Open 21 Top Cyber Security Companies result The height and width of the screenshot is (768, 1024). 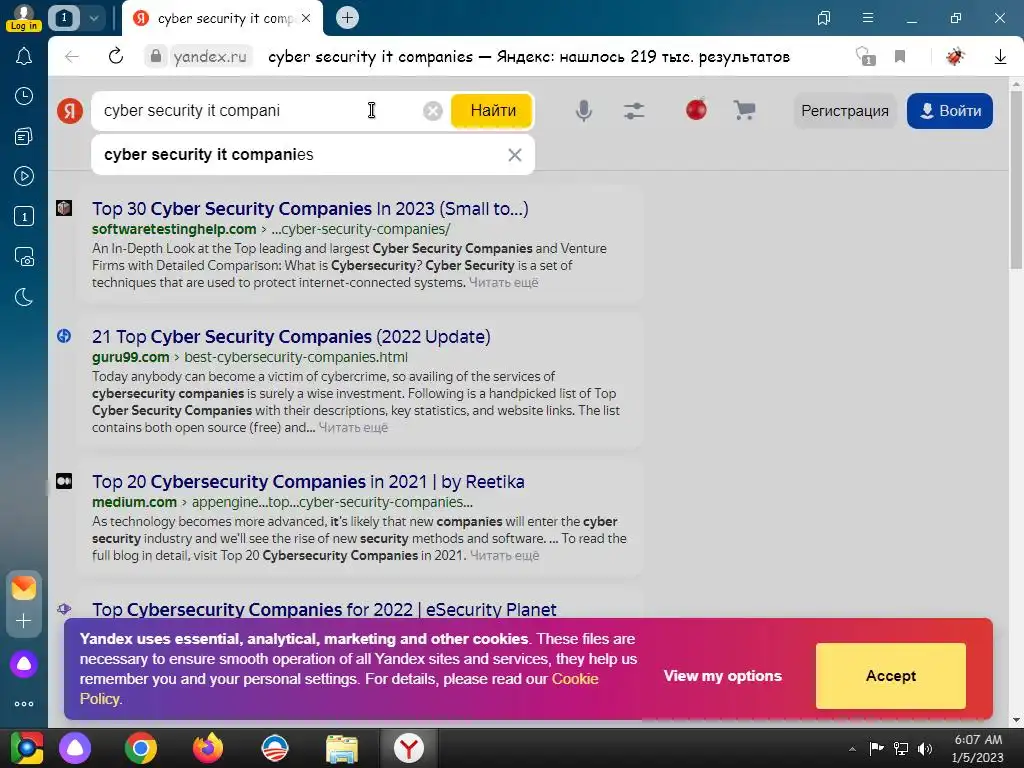(291, 337)
